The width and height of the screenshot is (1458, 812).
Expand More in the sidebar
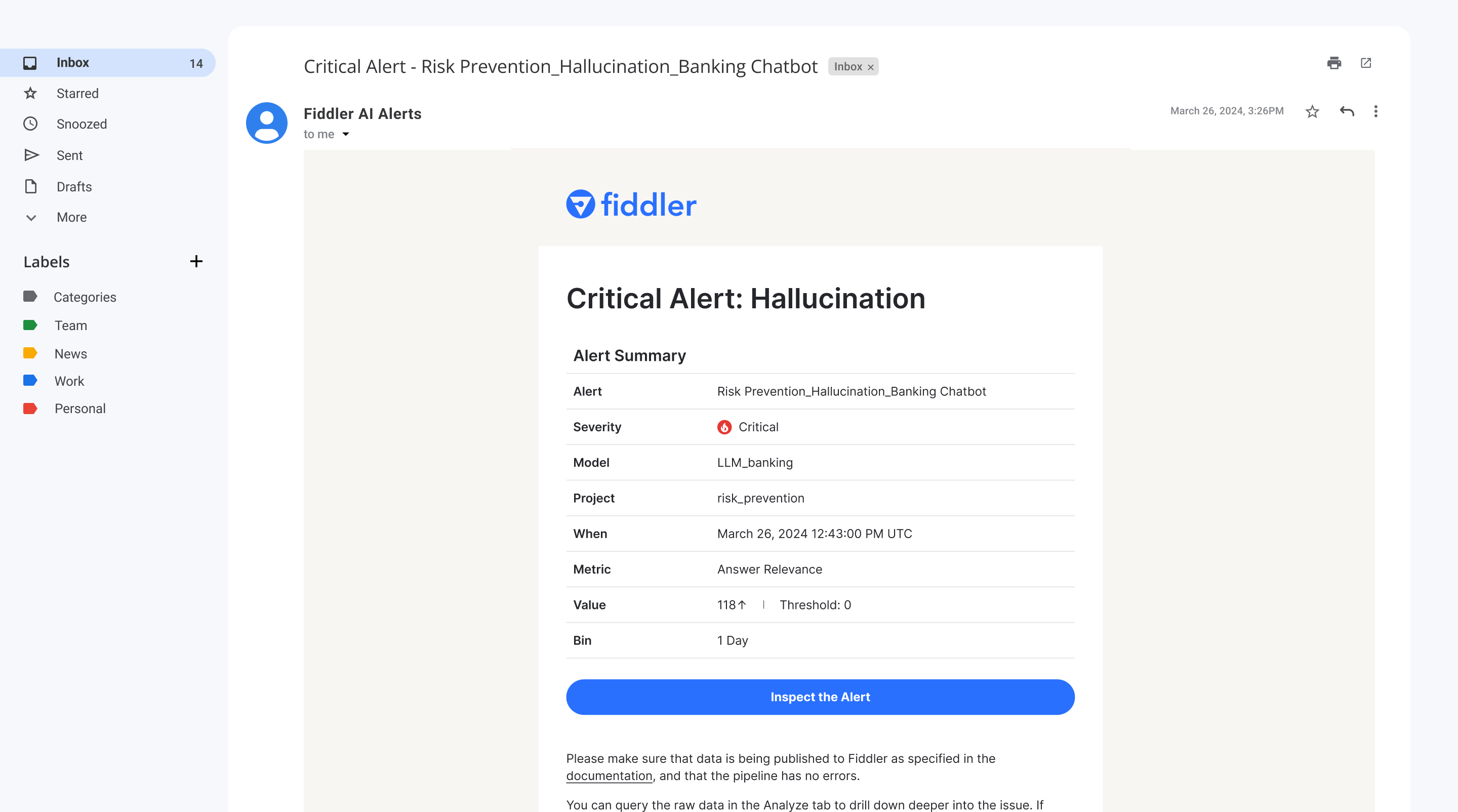pyautogui.click(x=71, y=217)
